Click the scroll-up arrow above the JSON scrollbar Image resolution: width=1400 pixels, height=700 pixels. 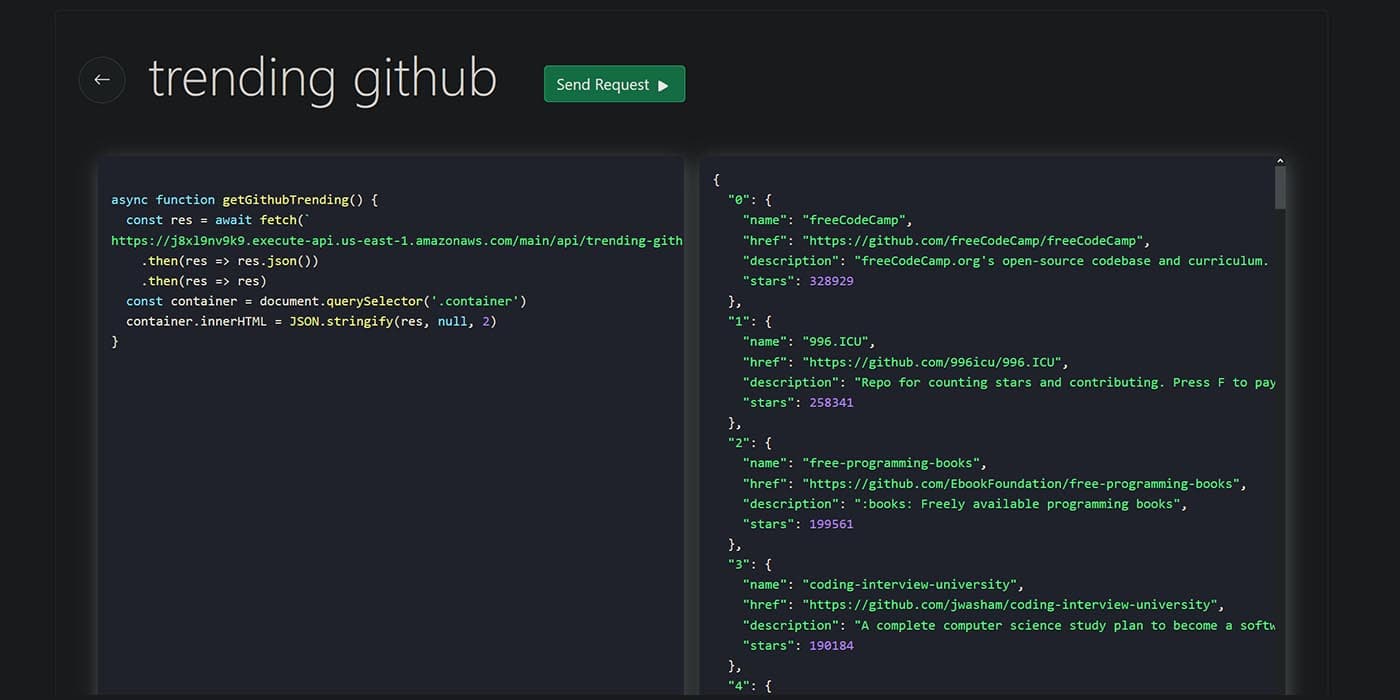tap(1280, 160)
